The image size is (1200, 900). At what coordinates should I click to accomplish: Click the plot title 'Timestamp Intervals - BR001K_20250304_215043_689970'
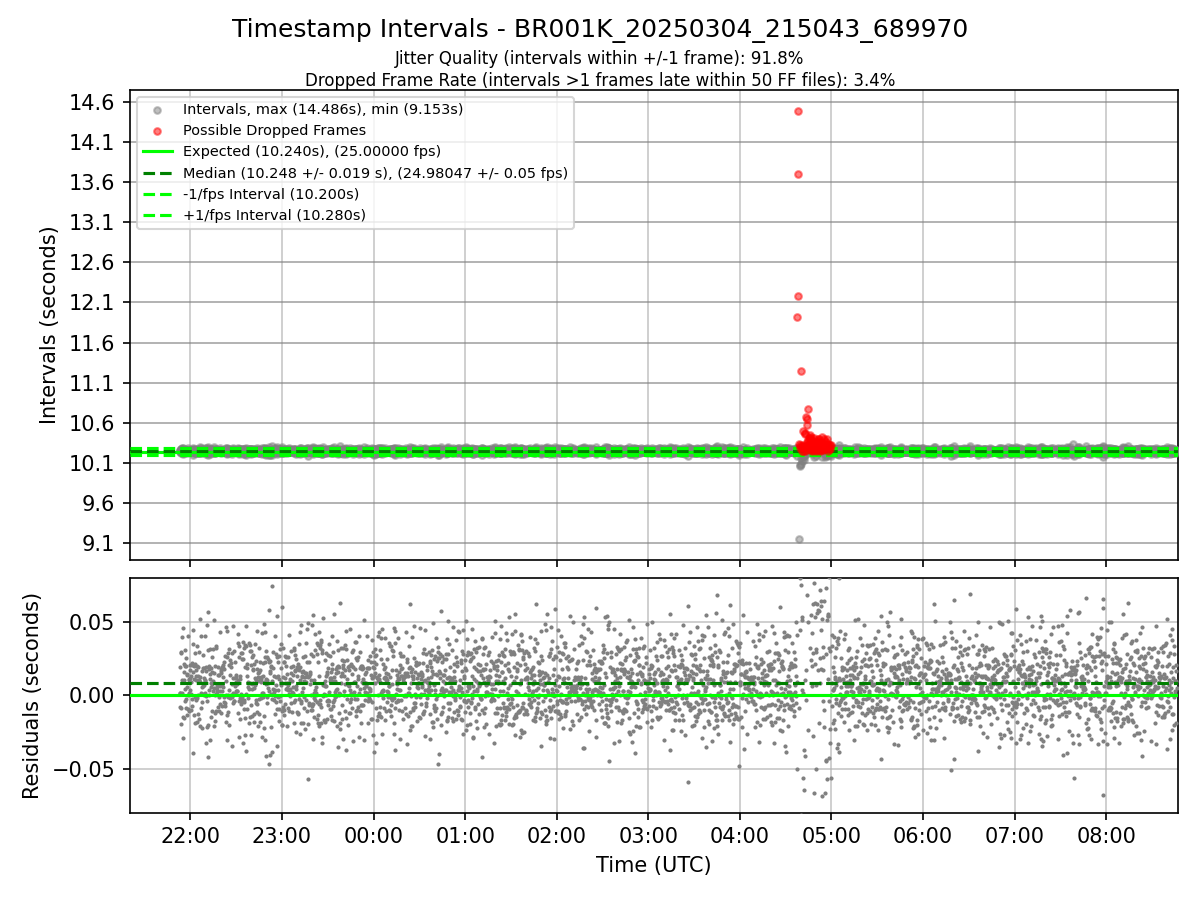(600, 29)
